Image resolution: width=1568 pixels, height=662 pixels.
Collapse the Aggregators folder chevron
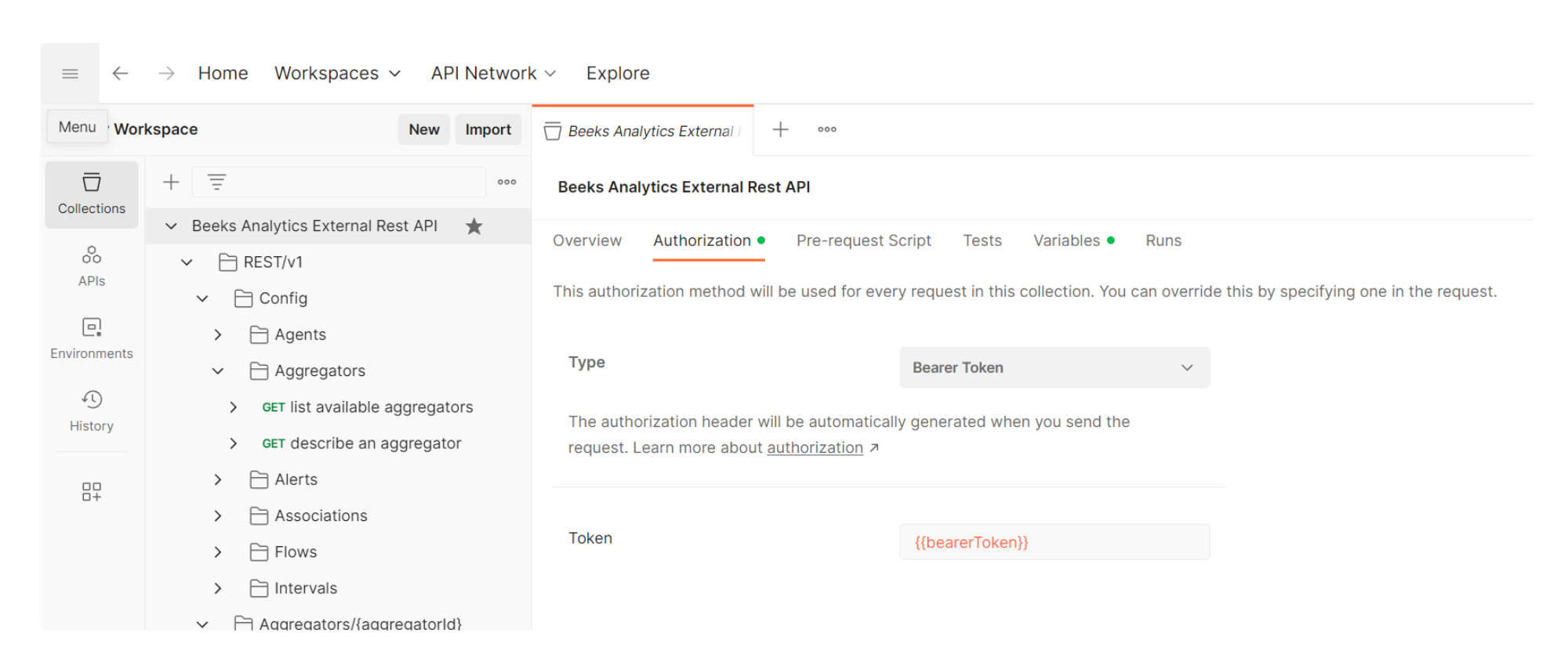pyautogui.click(x=218, y=371)
